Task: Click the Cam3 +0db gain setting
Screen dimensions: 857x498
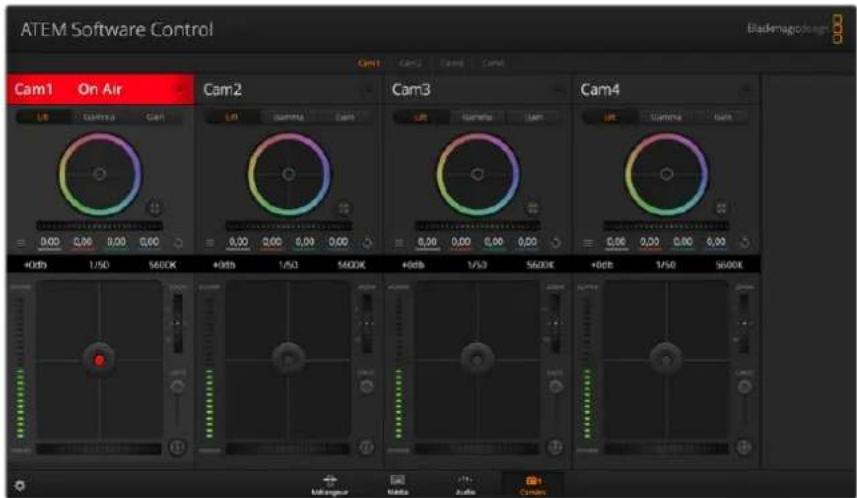Action: pos(413,265)
